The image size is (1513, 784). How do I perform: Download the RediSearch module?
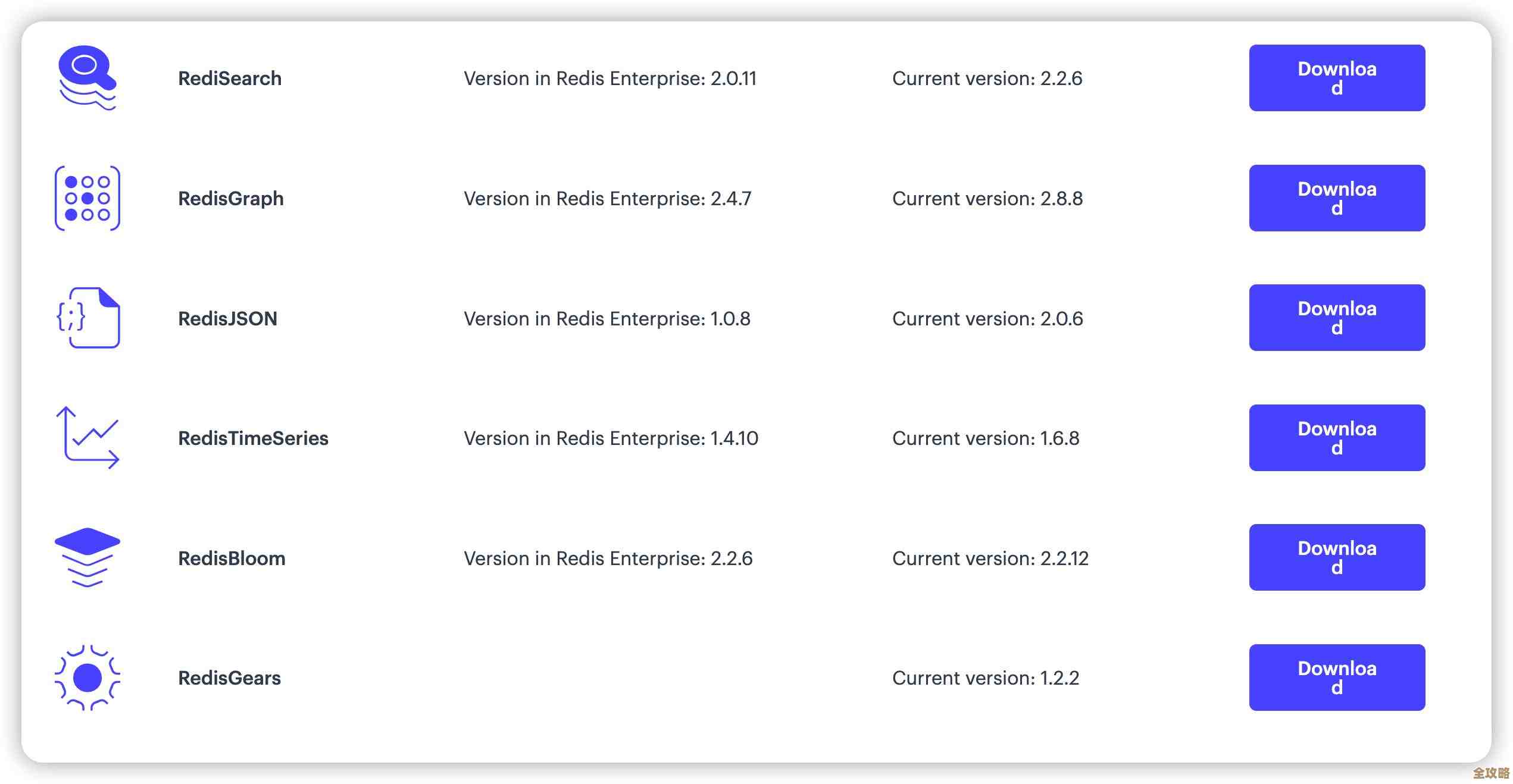1336,78
